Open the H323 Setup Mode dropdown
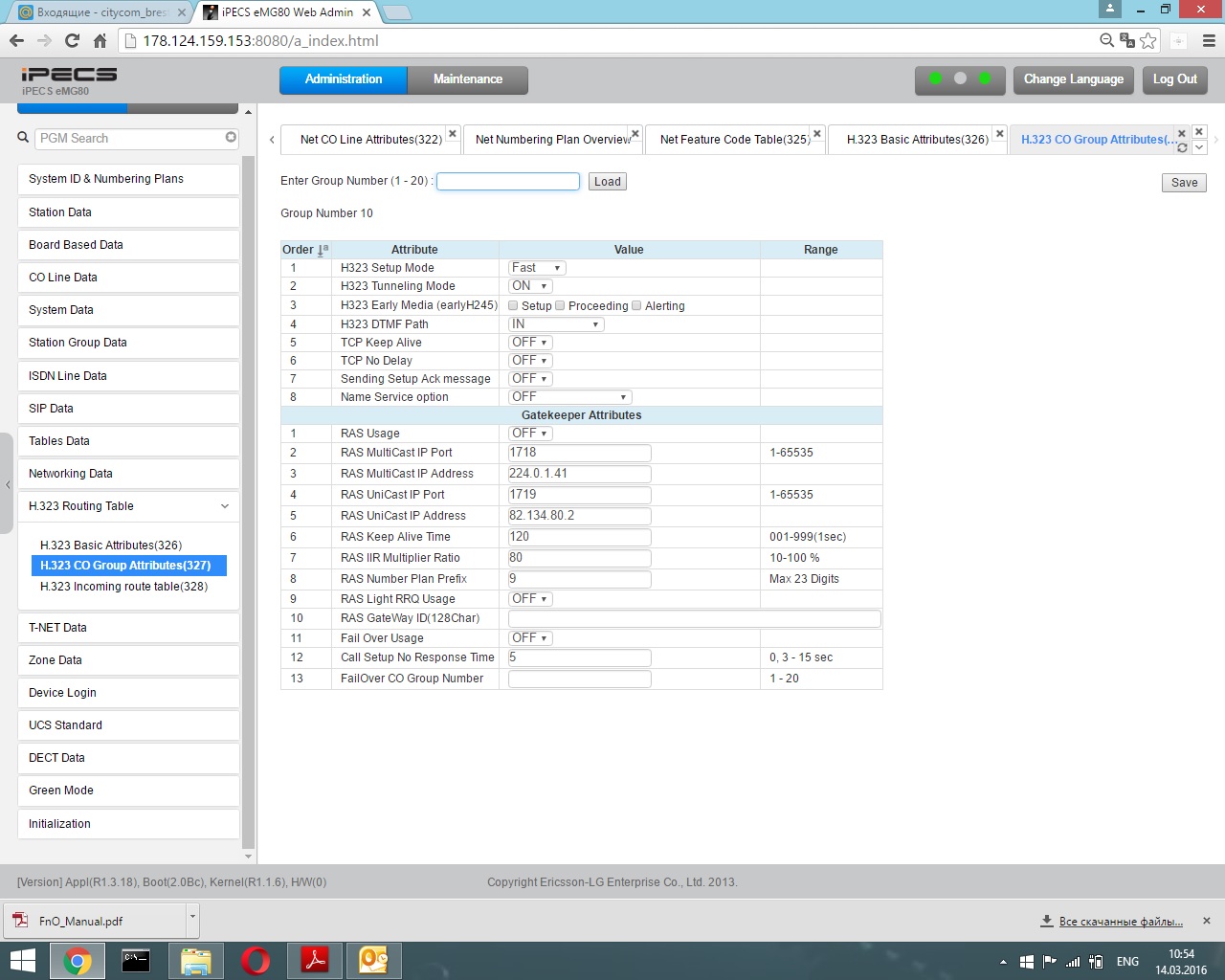The image size is (1225, 980). click(537, 268)
